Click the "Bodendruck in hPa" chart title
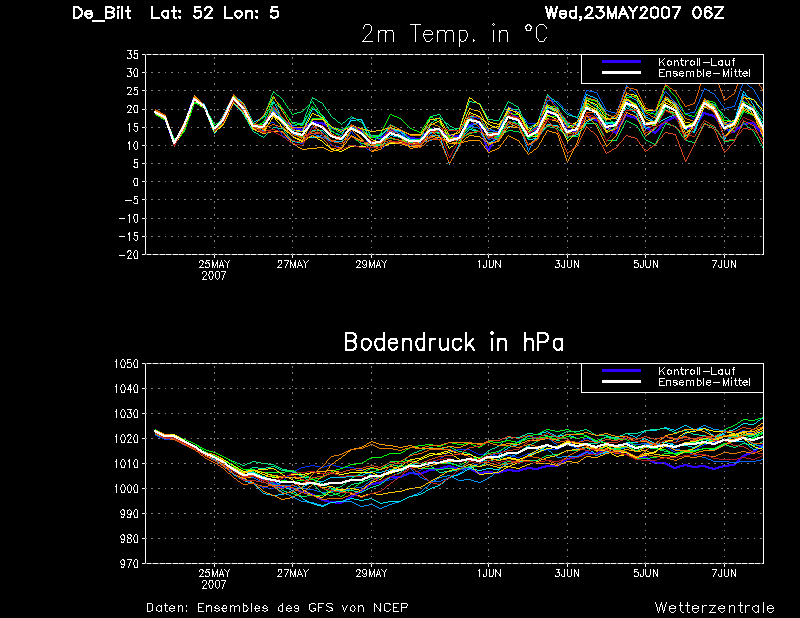This screenshot has width=800, height=618. point(454,342)
